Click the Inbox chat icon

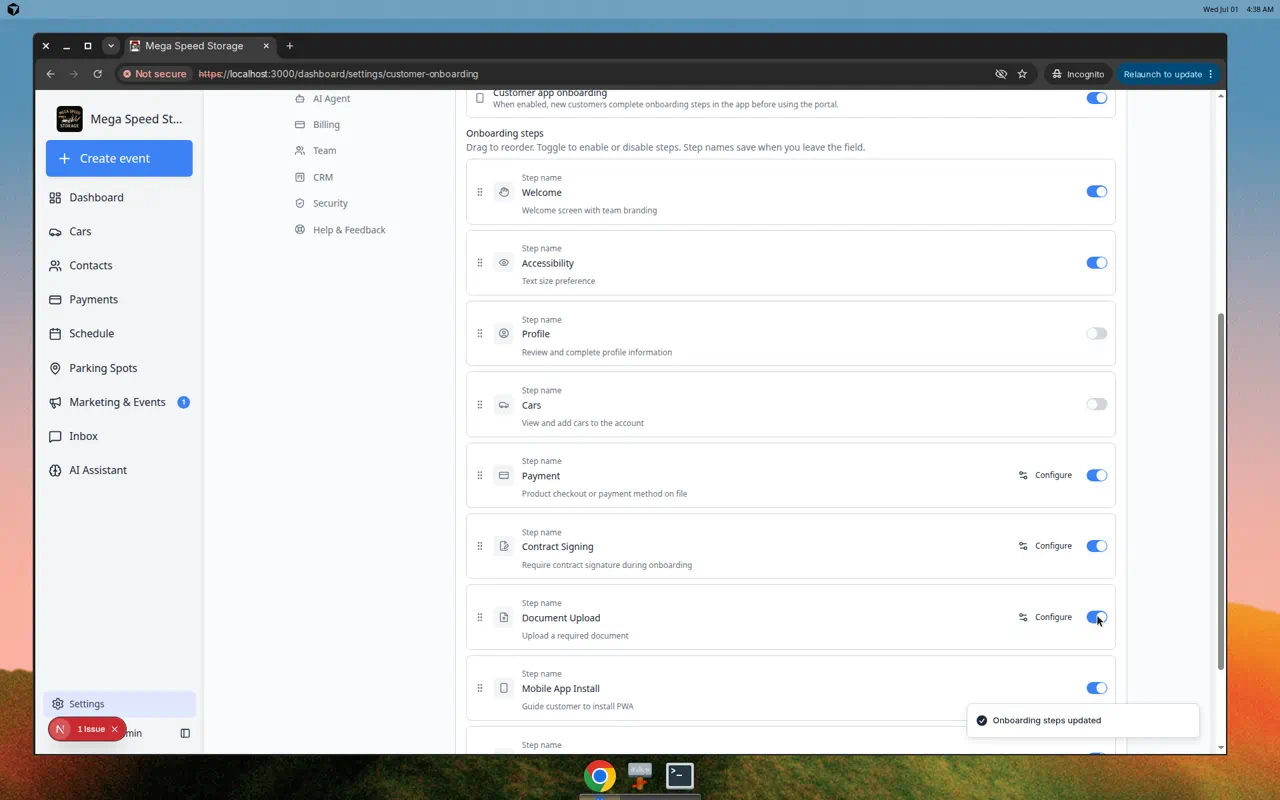coord(55,436)
